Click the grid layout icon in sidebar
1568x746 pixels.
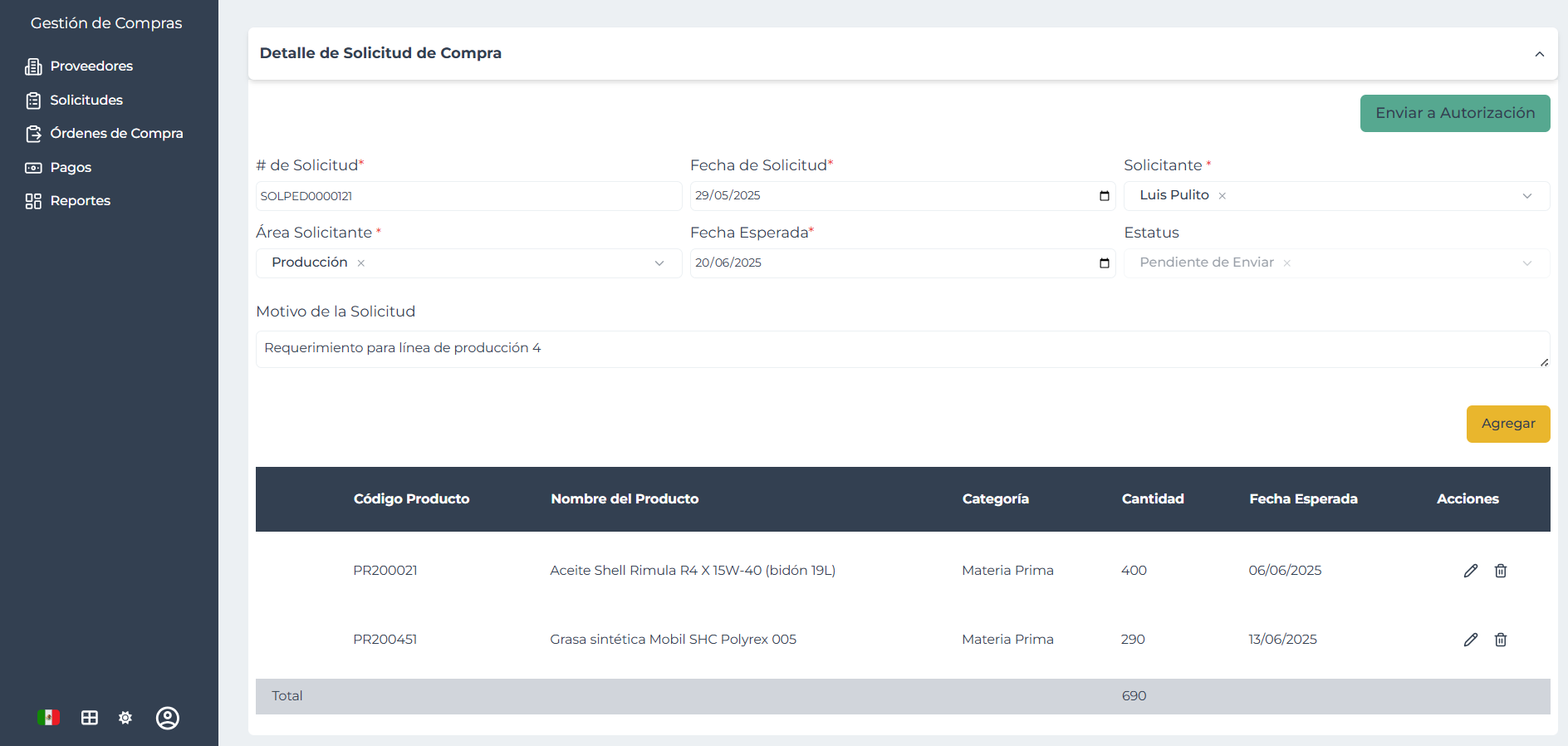click(90, 718)
